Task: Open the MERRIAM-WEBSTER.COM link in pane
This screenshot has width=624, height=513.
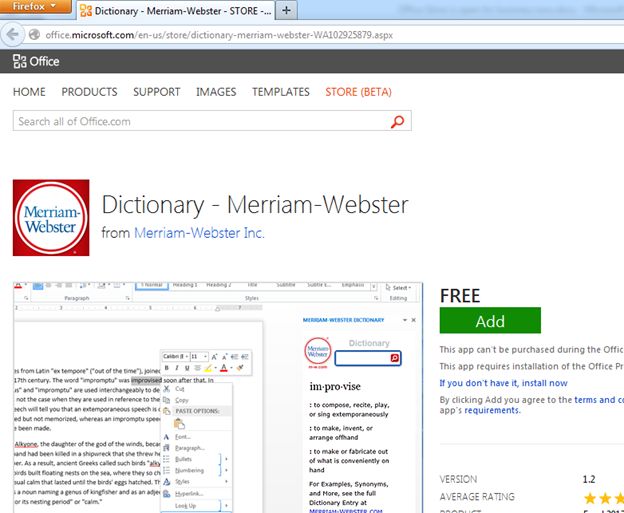Action: click(x=345, y=511)
